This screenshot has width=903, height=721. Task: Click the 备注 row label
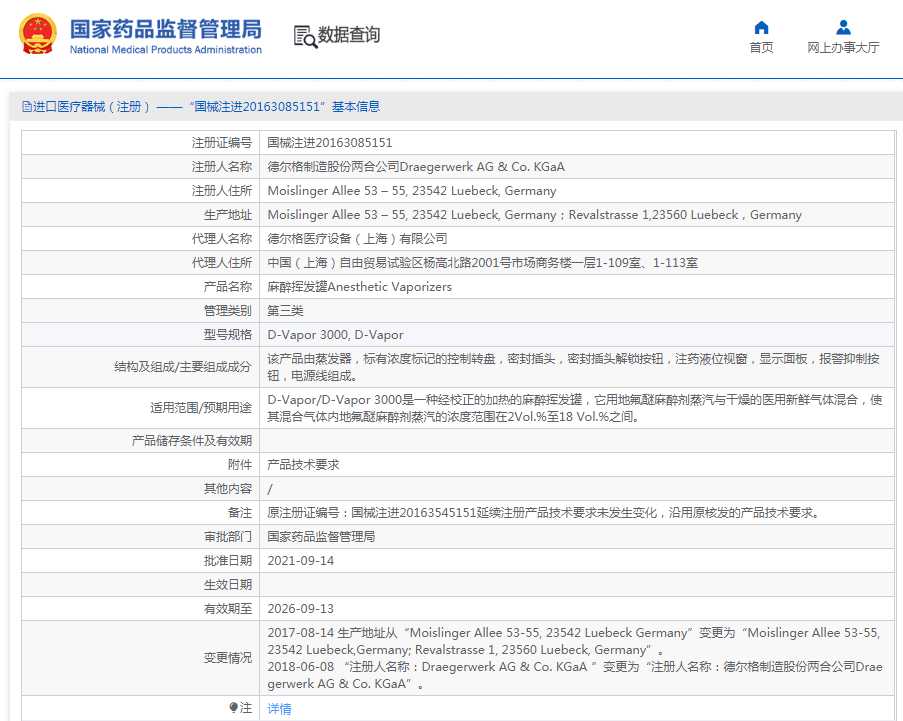pyautogui.click(x=240, y=513)
